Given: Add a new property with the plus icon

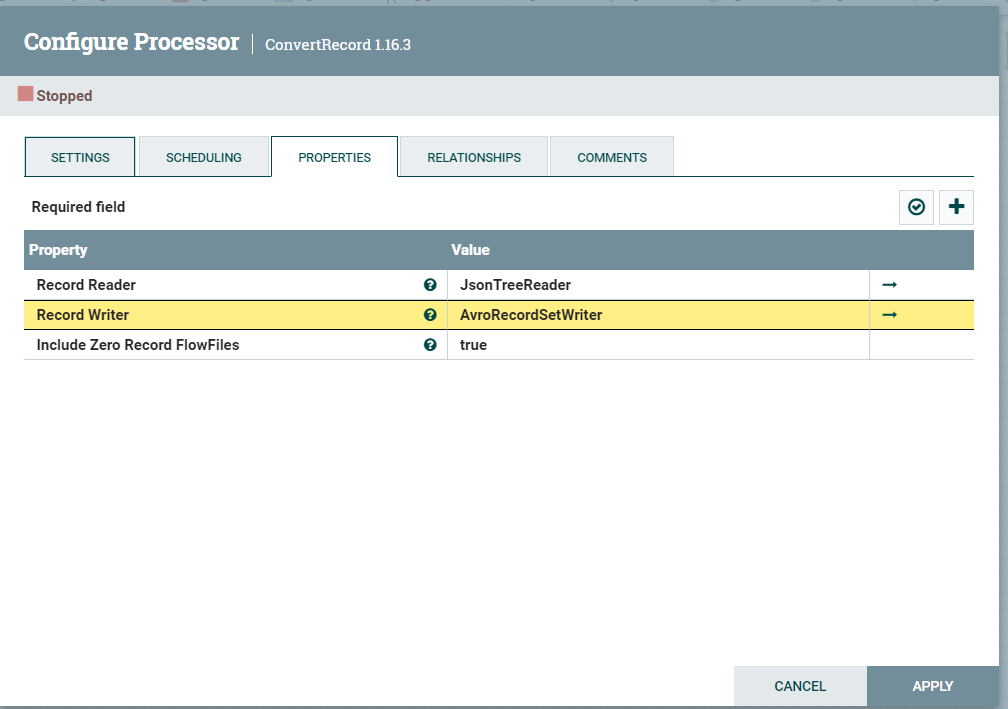Looking at the screenshot, I should coord(956,207).
